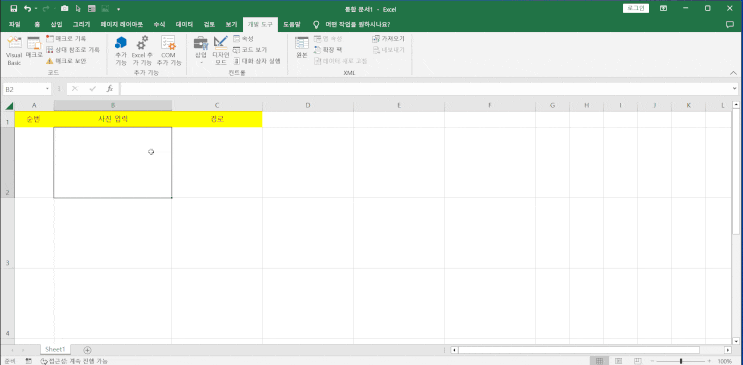Screen dimensions: 743x365
Task: Click the camera icon in quick access toolbar
Action: click(65, 9)
